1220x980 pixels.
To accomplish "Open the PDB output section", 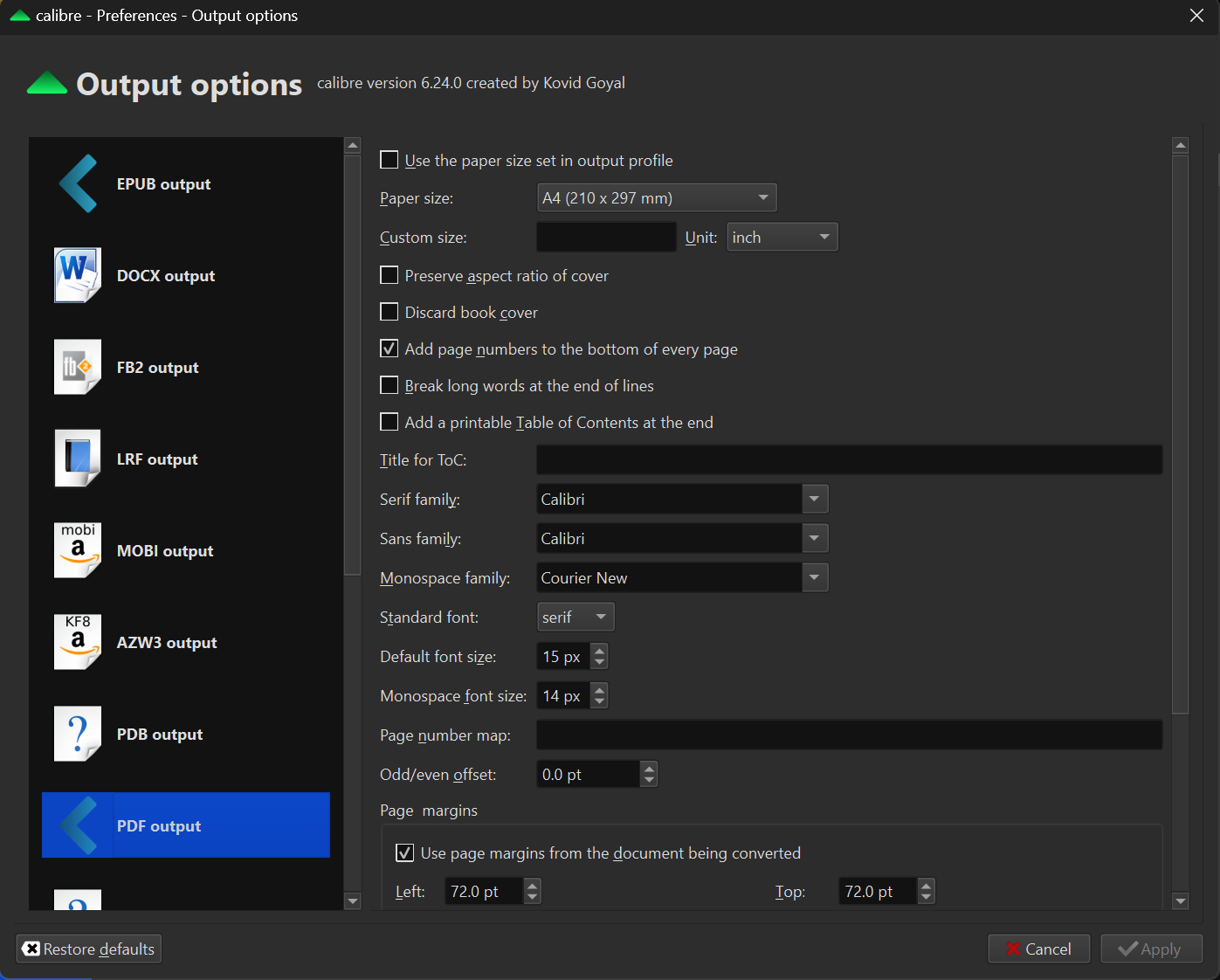I will [x=186, y=734].
